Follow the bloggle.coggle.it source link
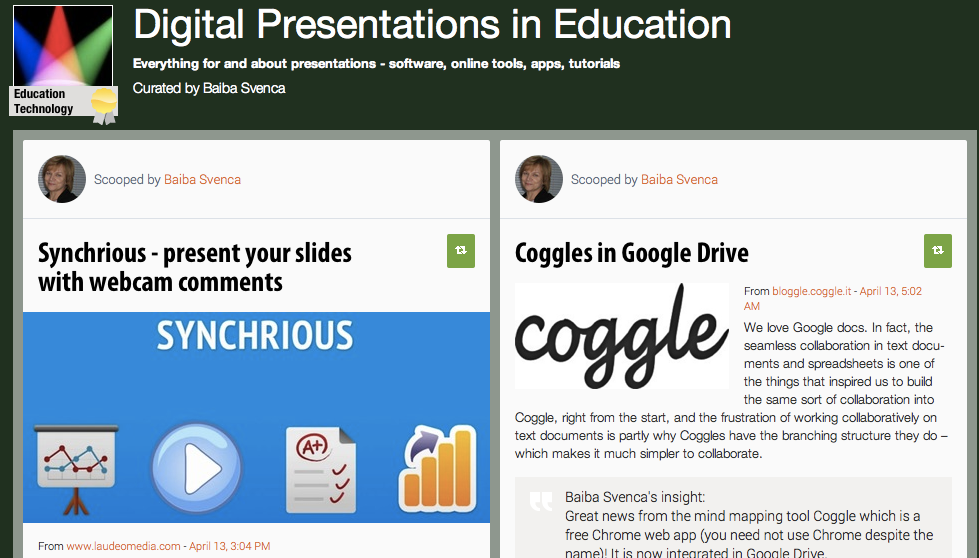 pyautogui.click(x=812, y=291)
